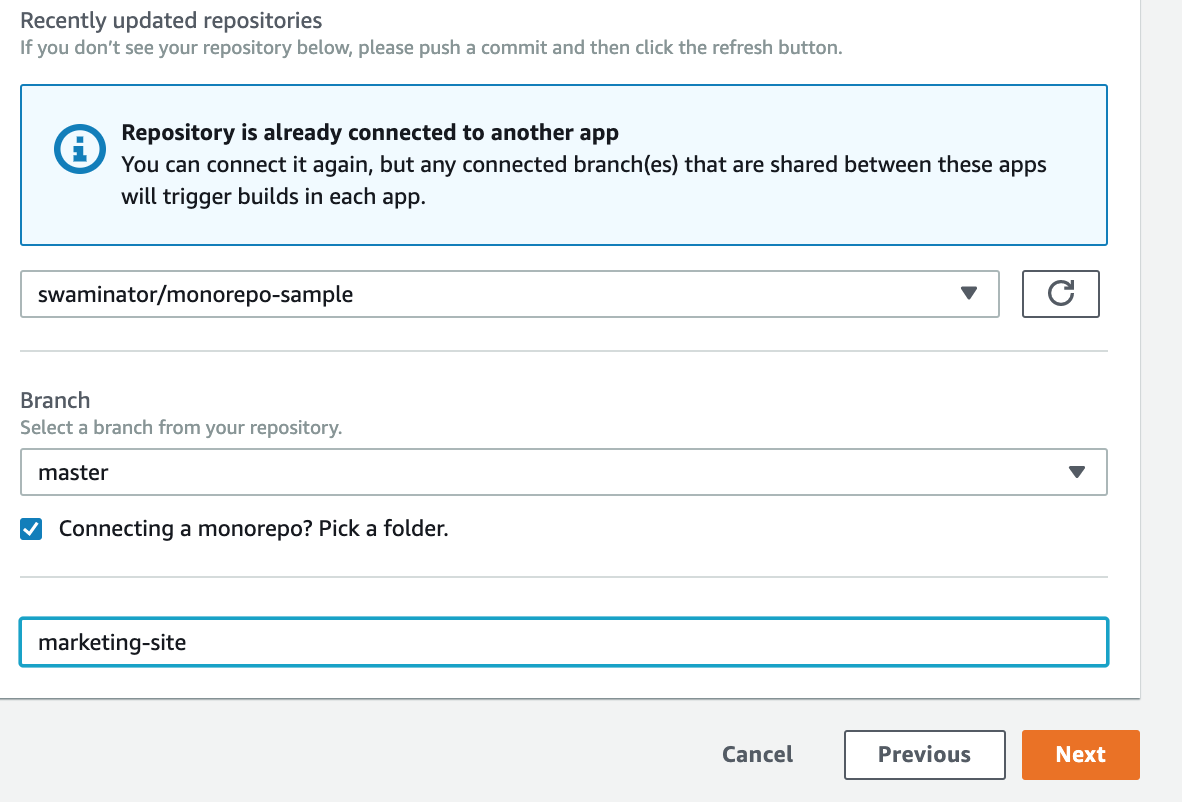Go back with the Previous button
Screen dimensions: 1182x802
(924, 754)
